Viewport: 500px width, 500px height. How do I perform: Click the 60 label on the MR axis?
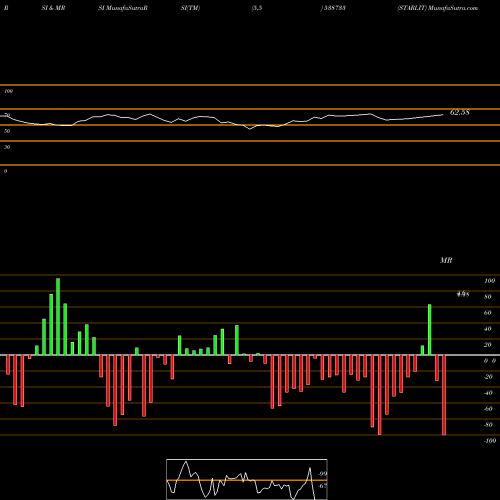tap(488, 313)
